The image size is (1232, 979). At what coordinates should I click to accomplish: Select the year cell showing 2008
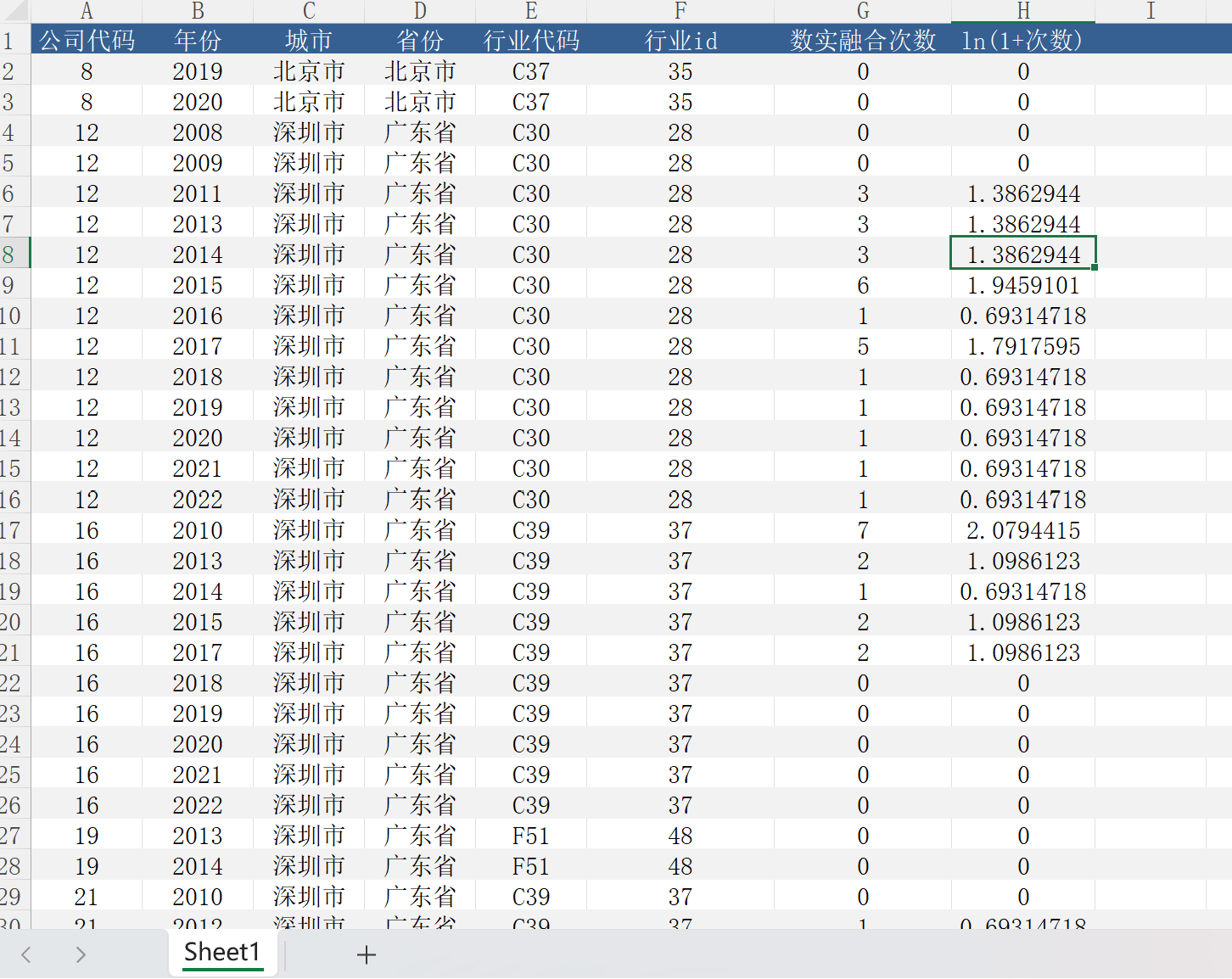[198, 132]
